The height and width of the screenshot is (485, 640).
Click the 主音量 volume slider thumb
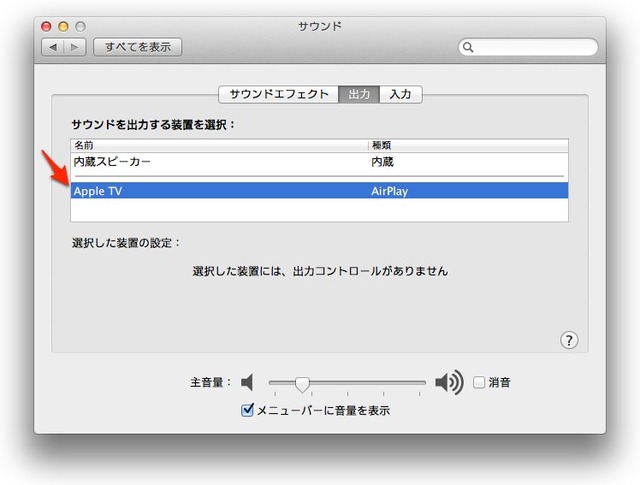pyautogui.click(x=302, y=384)
